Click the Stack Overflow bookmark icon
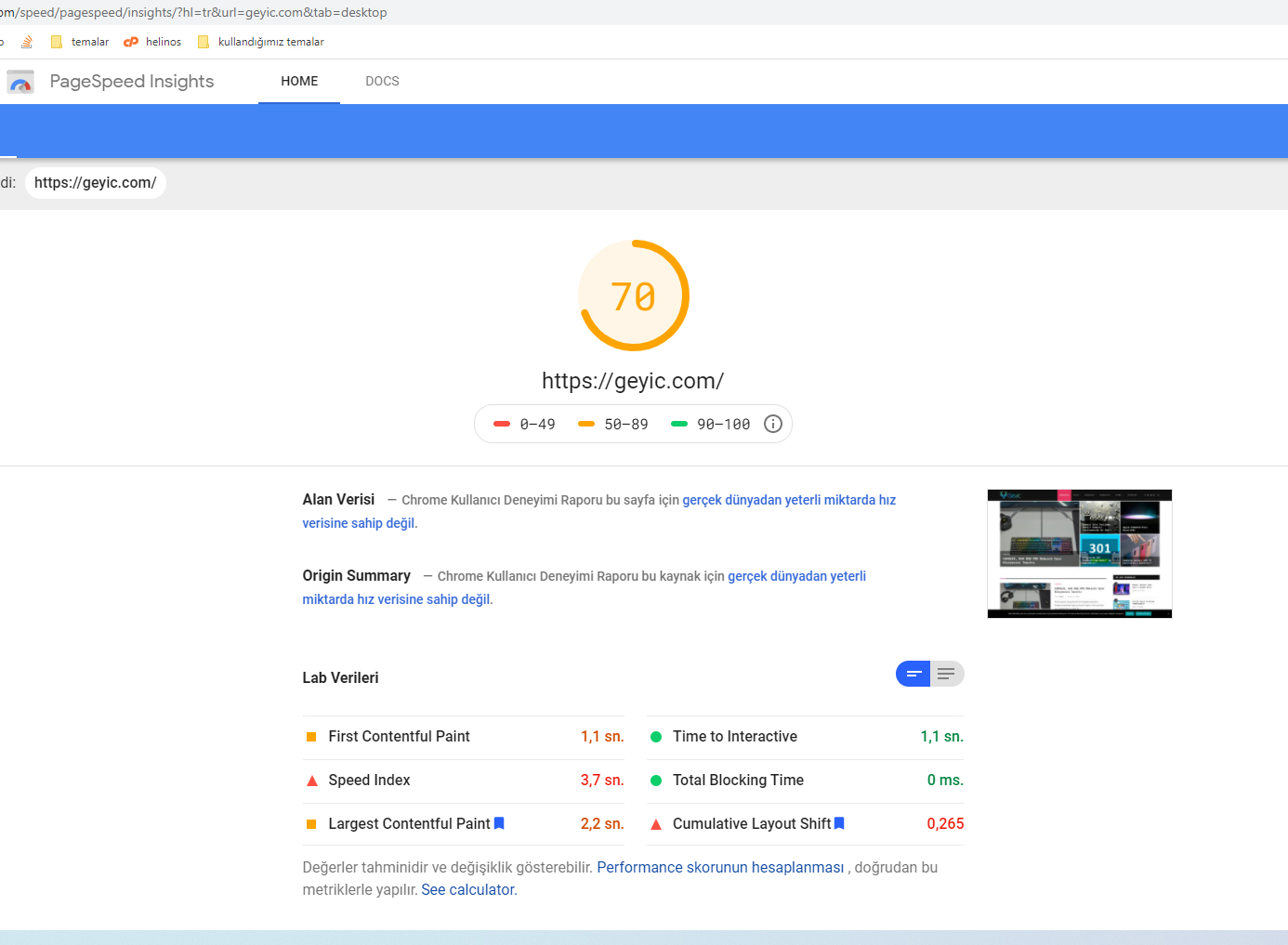 tap(27, 42)
